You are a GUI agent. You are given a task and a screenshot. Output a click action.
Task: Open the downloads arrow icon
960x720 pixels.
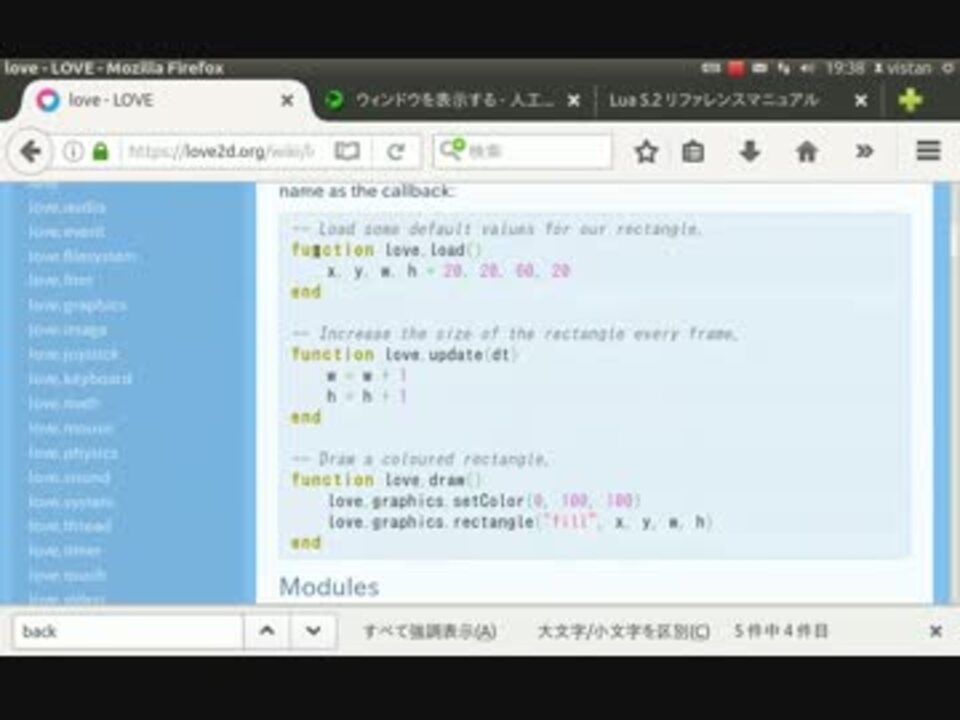pyautogui.click(x=750, y=151)
